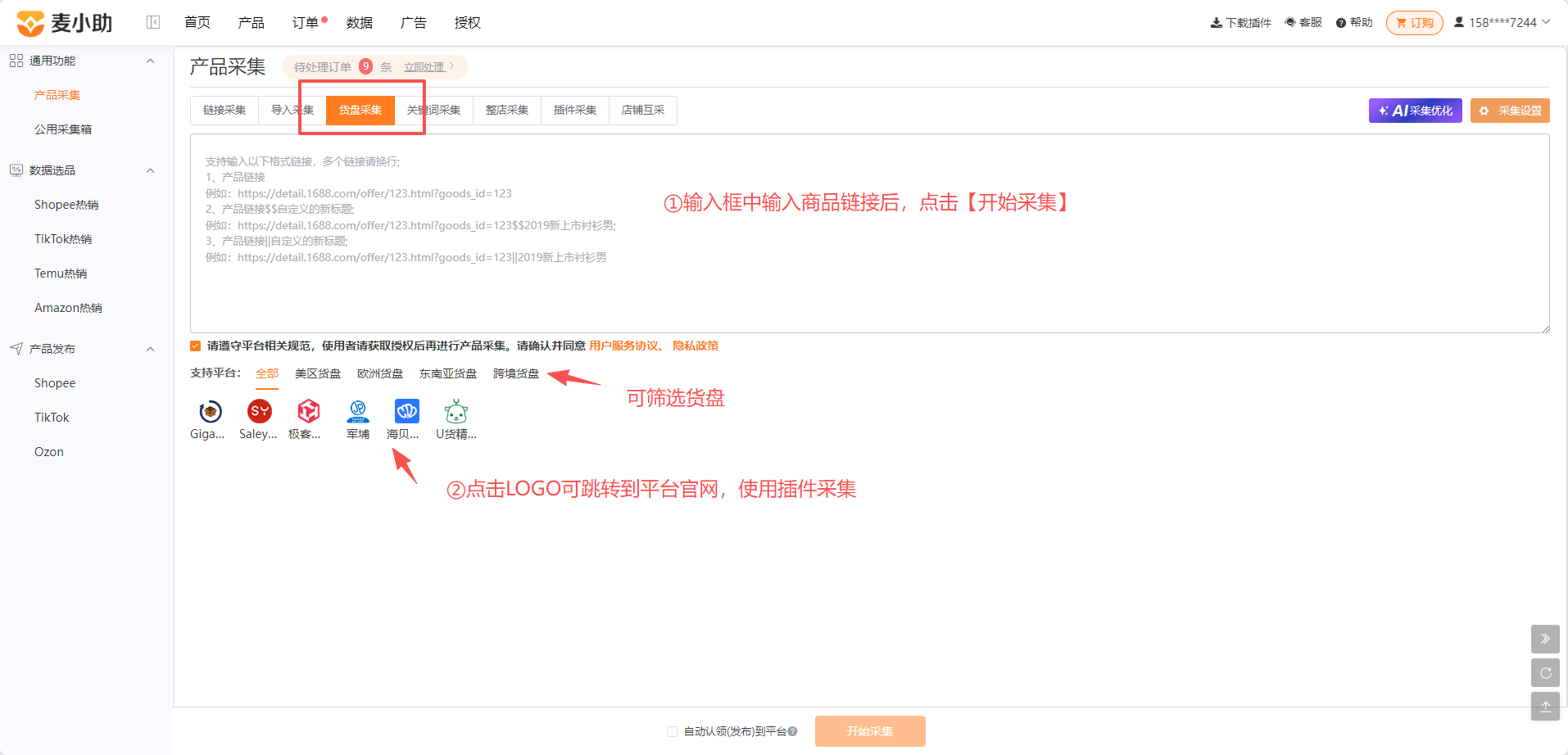
Task: Filter platforms by 东南亚货盘
Action: 448,373
